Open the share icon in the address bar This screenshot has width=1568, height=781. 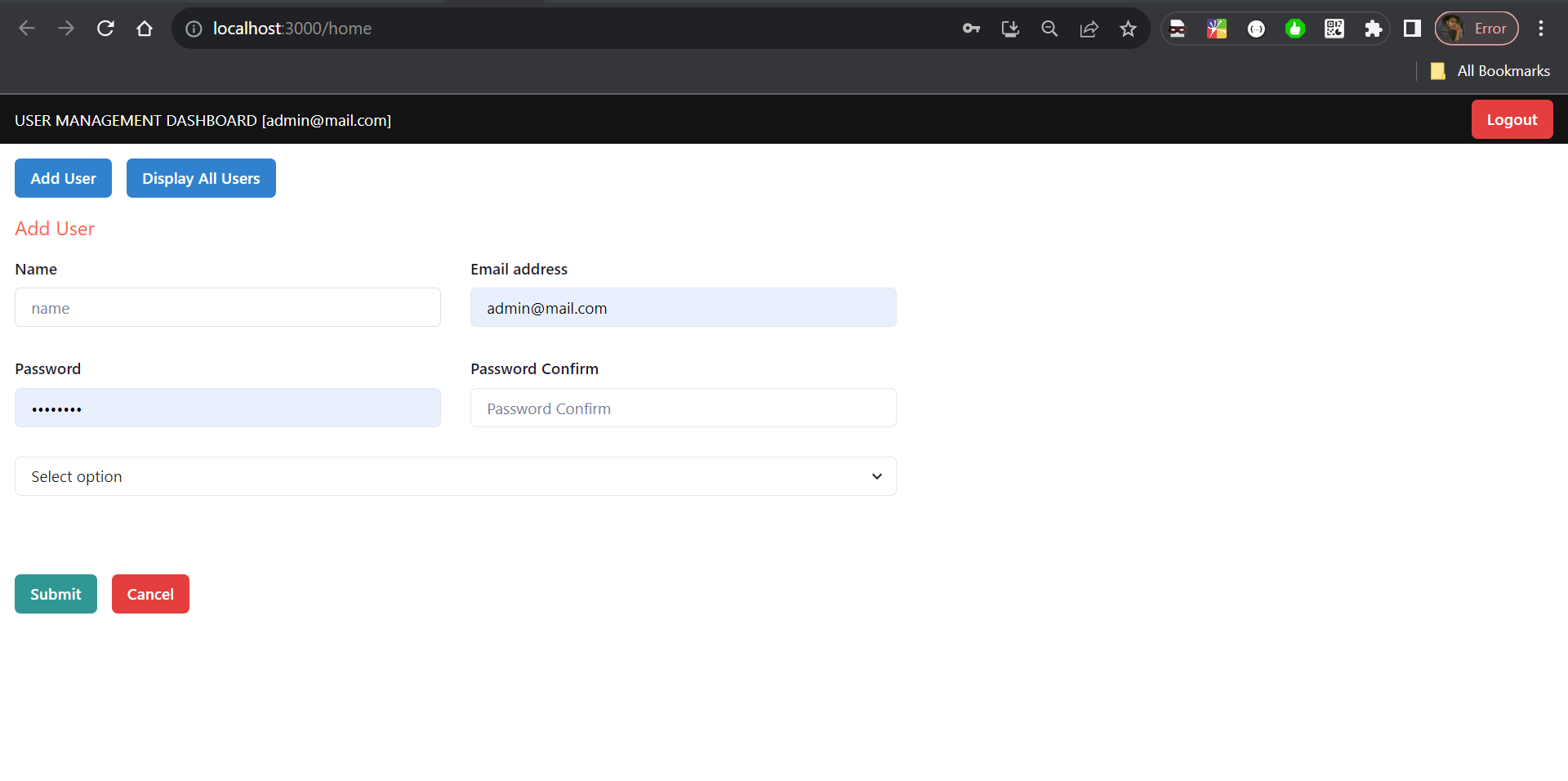point(1089,28)
